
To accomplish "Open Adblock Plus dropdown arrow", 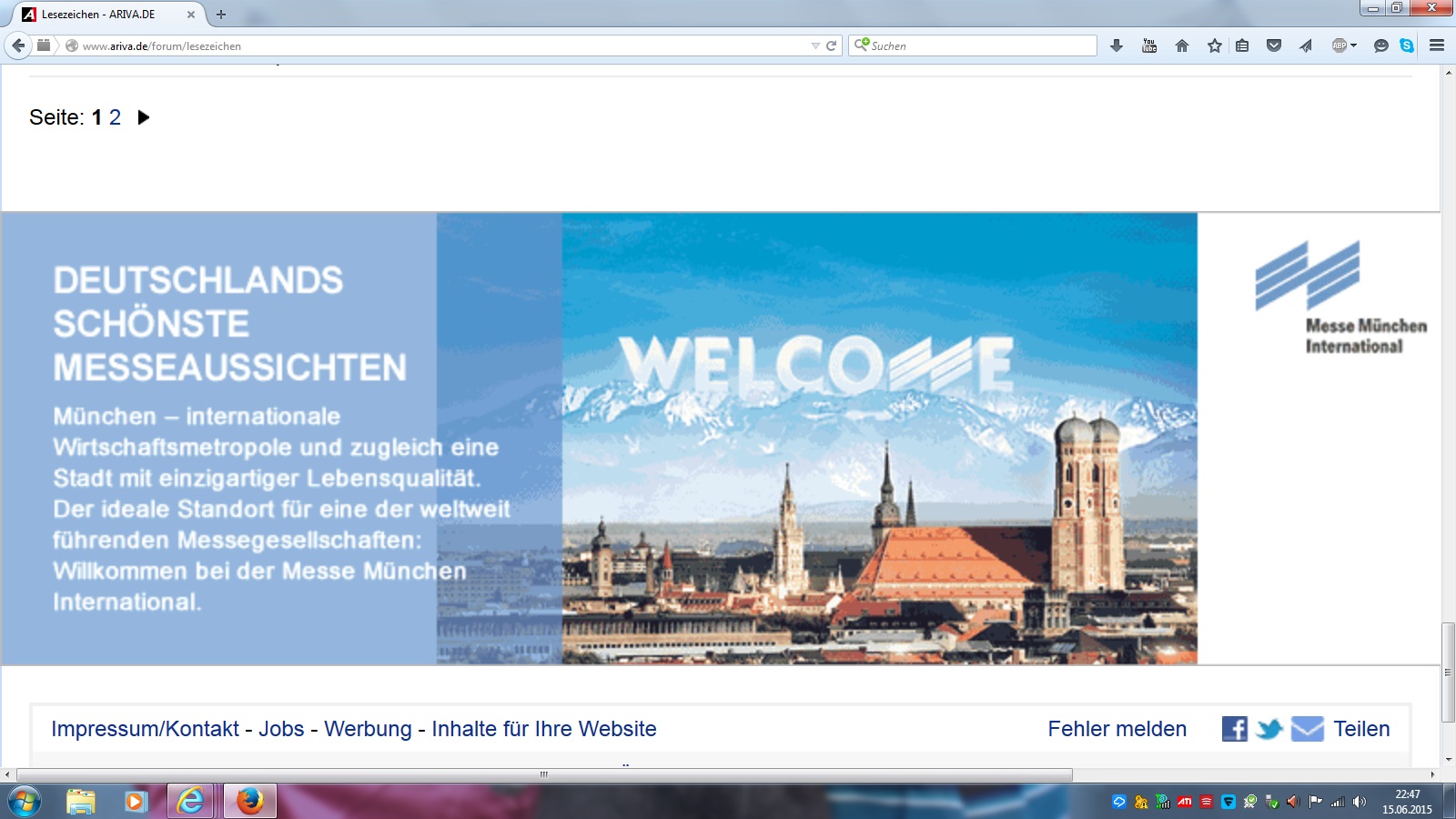I will pyautogui.click(x=1353, y=45).
